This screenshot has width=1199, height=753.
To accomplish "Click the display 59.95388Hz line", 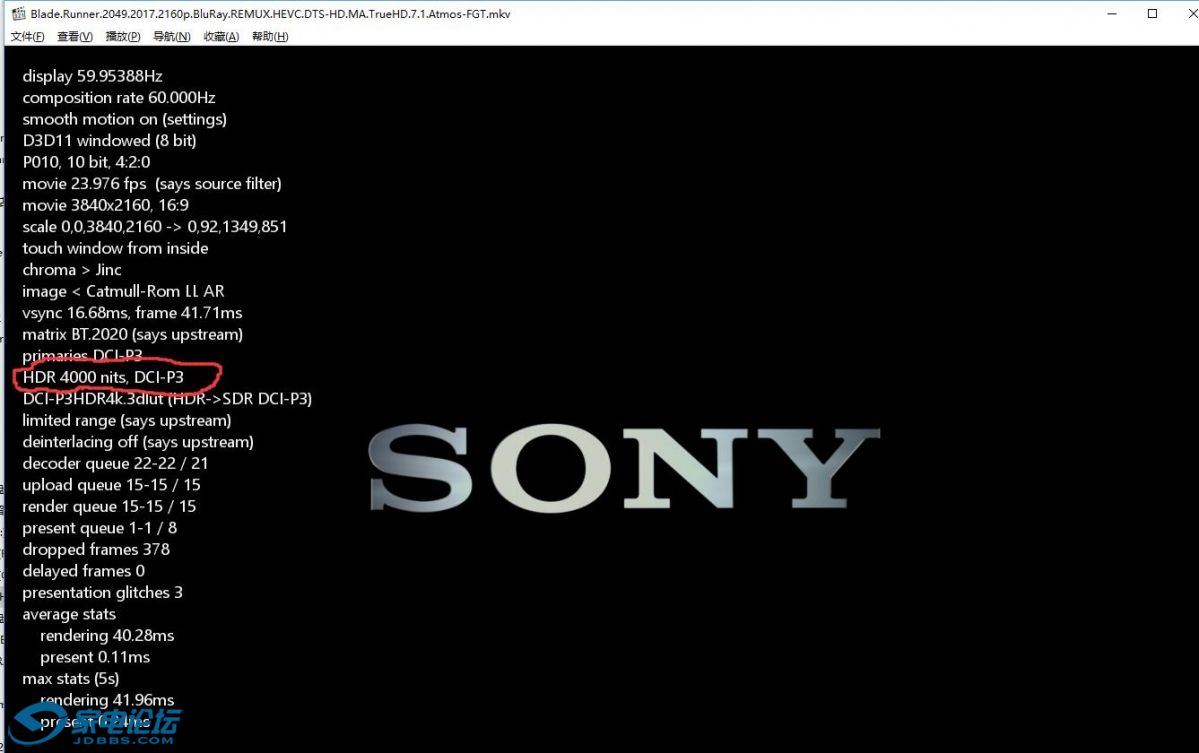I will (92, 76).
